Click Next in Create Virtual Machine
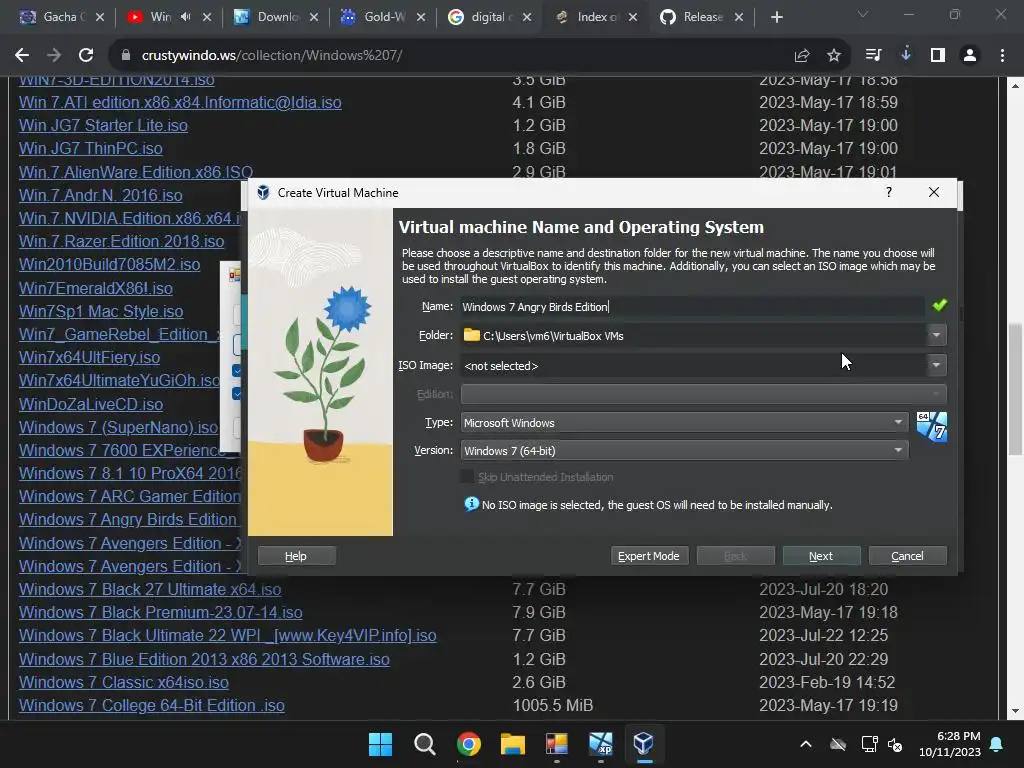 pos(821,556)
